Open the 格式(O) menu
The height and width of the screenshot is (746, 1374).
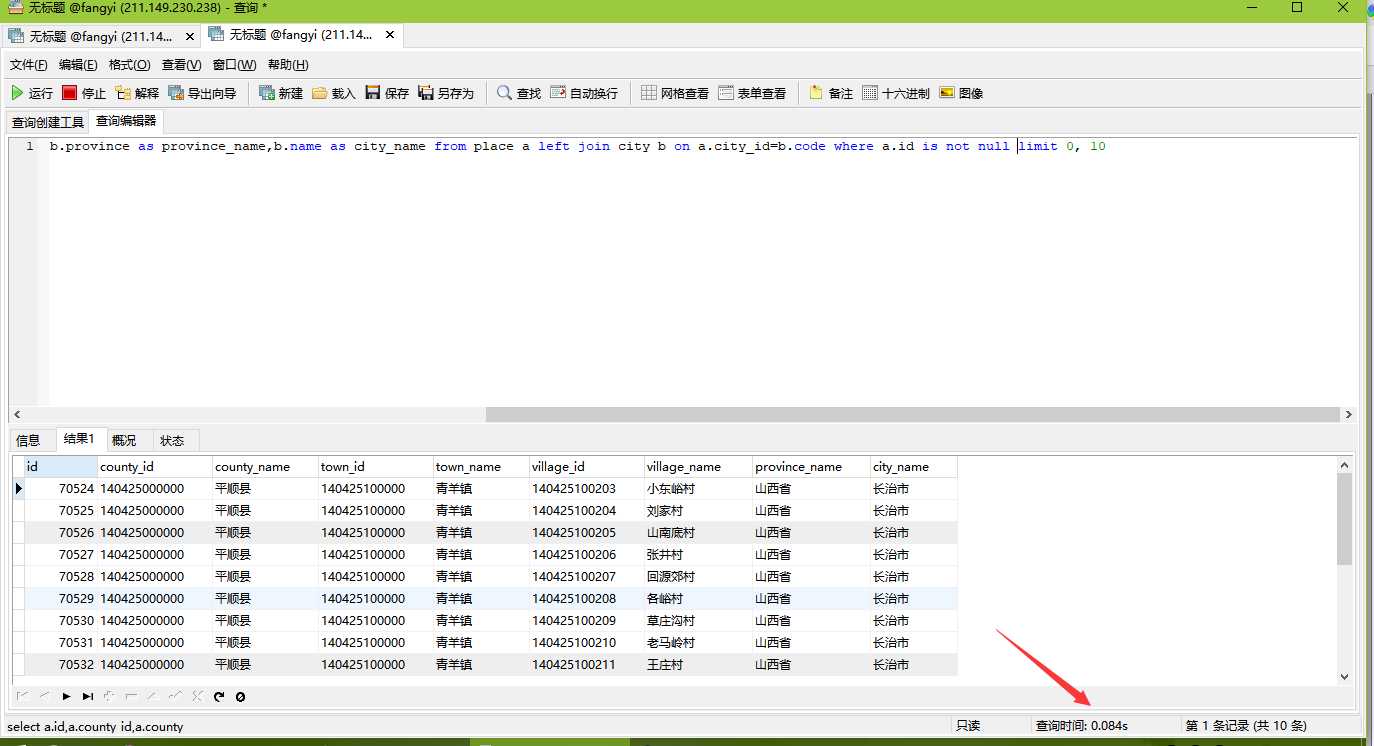point(129,65)
